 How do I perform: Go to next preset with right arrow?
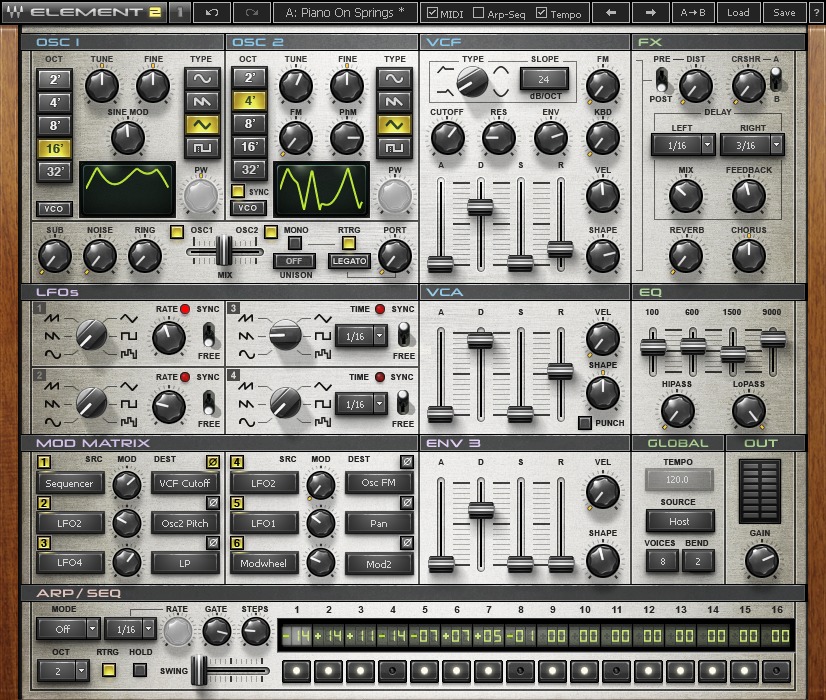tap(651, 13)
